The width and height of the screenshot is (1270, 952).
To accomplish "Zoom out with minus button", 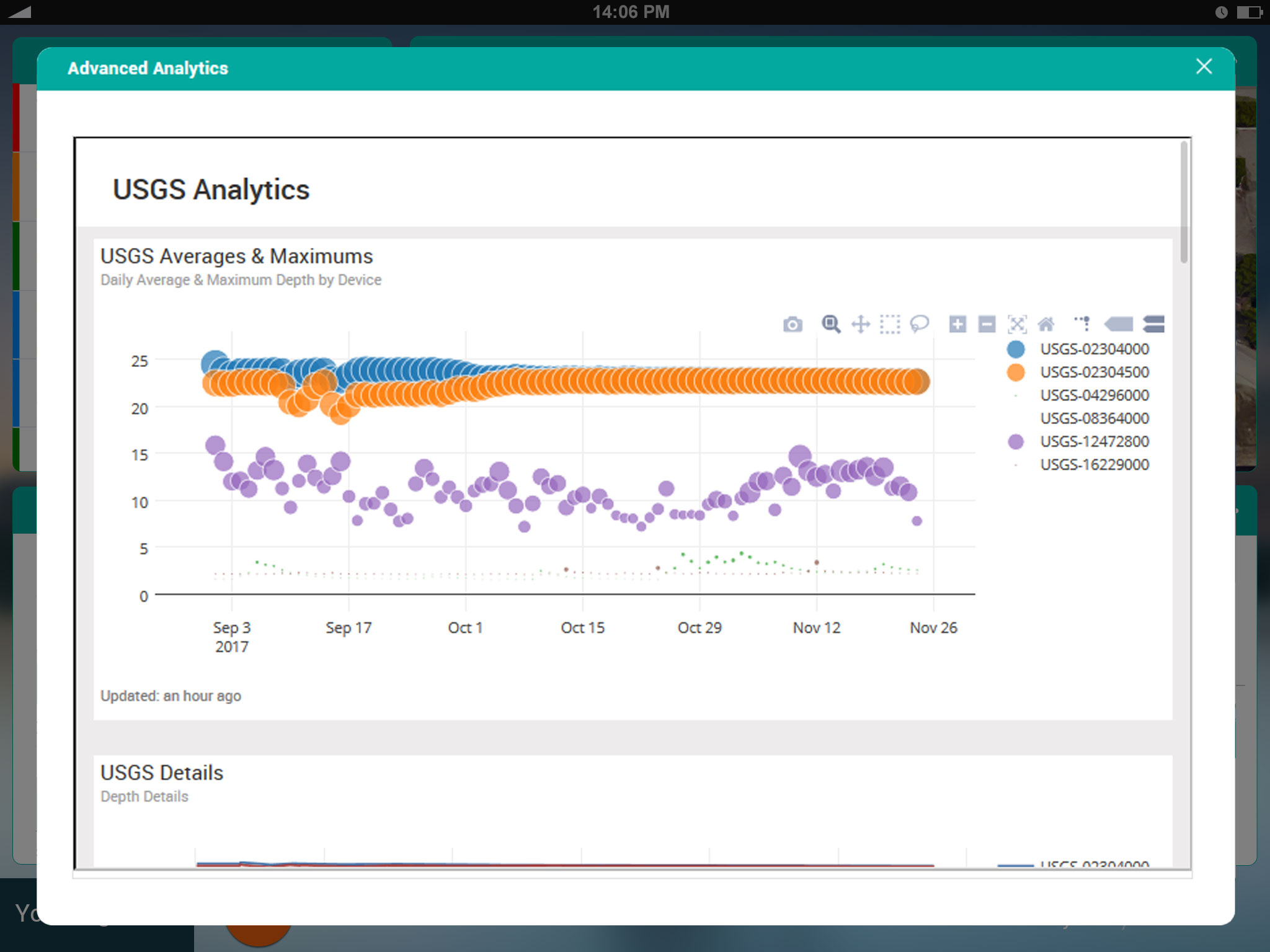I will pos(987,324).
